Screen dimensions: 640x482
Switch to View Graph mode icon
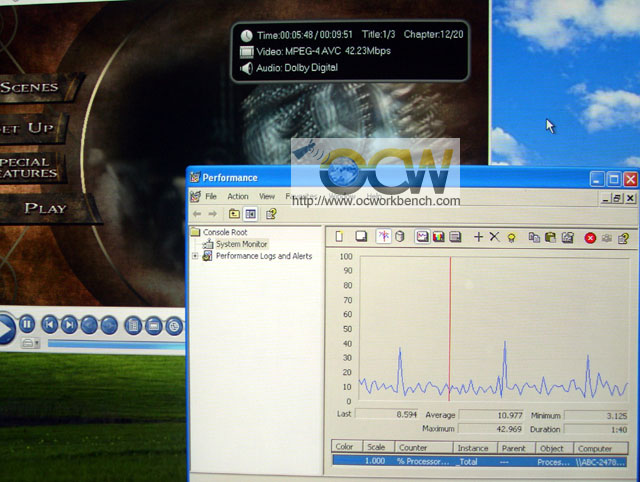[422, 237]
